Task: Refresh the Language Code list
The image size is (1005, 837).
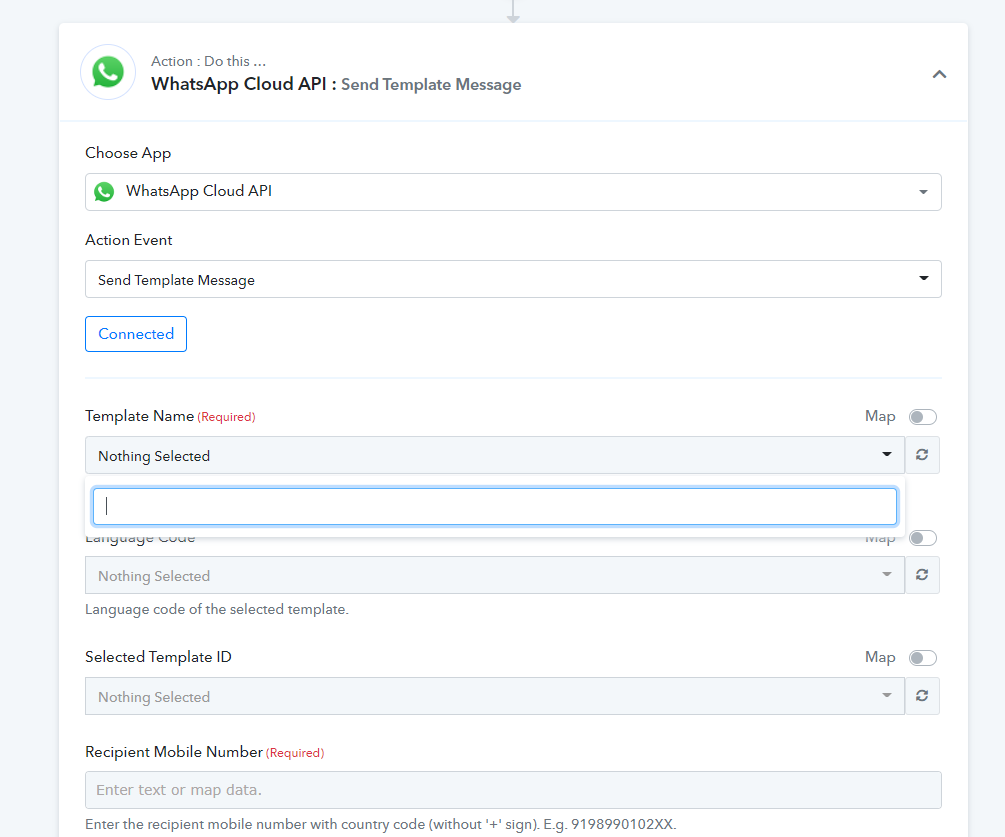Action: point(922,575)
